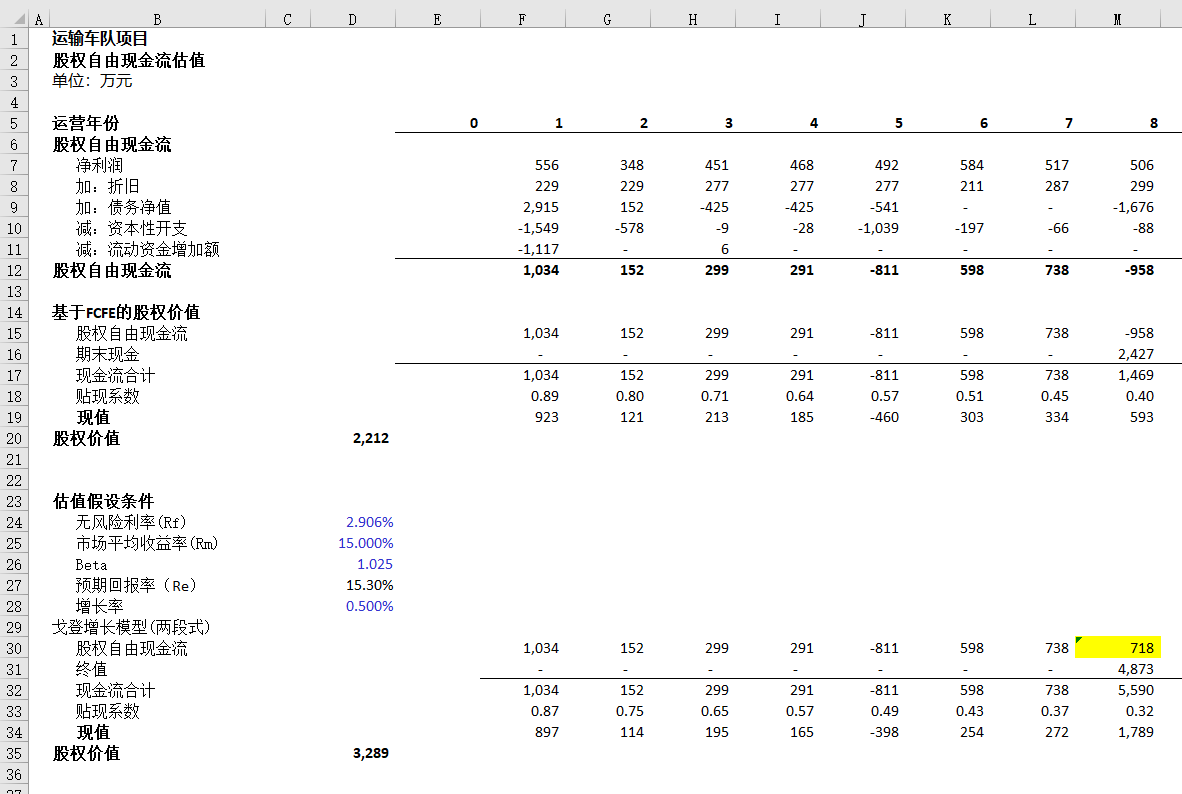1182x794 pixels.
Task: Select column B header
Action: tap(157, 20)
